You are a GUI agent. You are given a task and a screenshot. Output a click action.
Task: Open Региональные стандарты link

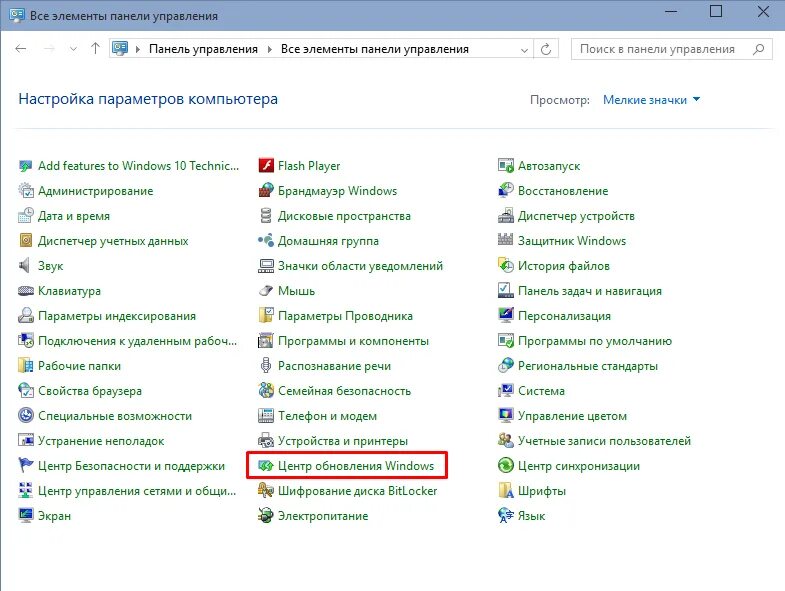(588, 366)
